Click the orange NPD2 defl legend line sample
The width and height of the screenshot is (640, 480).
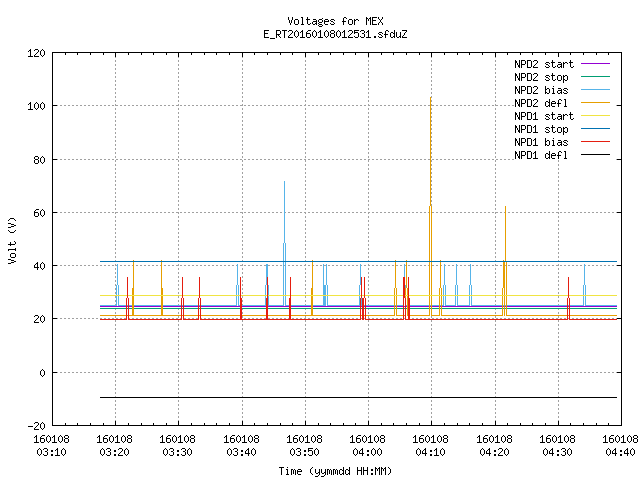(x=595, y=103)
